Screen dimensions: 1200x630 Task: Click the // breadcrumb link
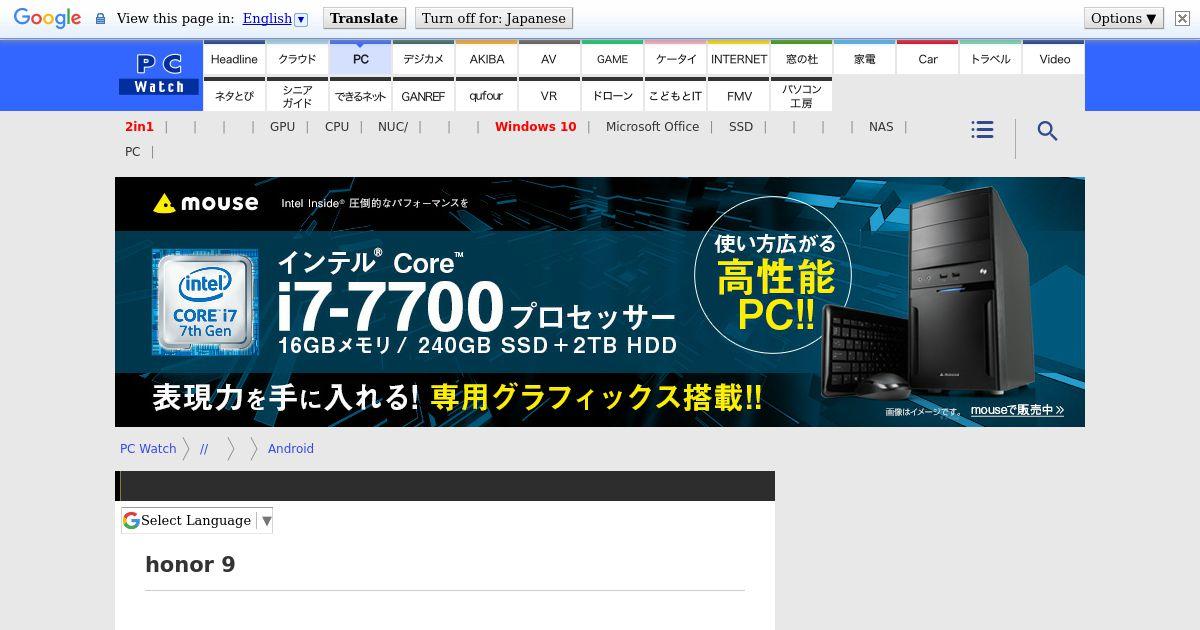[x=204, y=448]
